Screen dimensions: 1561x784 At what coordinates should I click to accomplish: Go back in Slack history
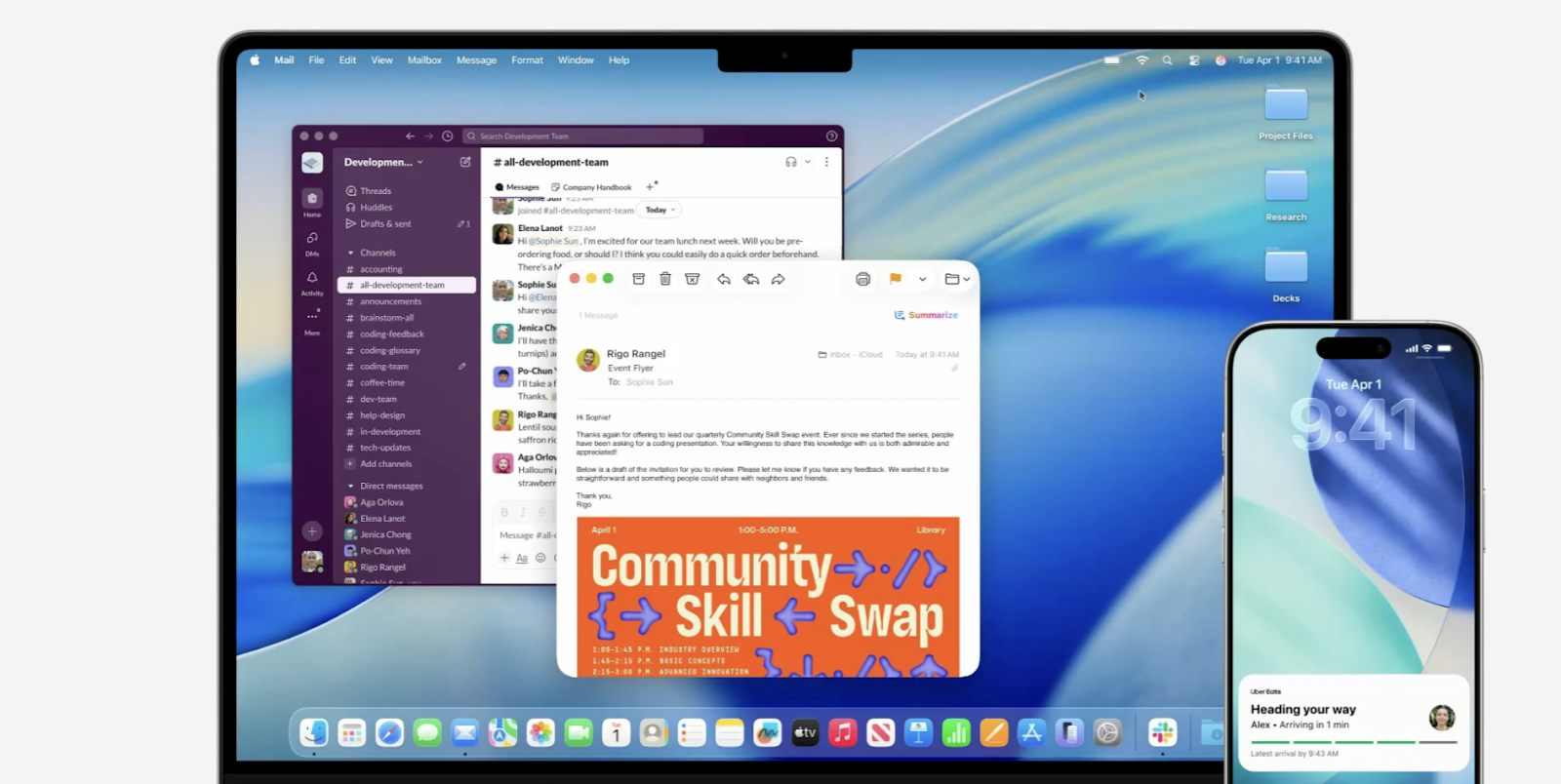point(410,137)
